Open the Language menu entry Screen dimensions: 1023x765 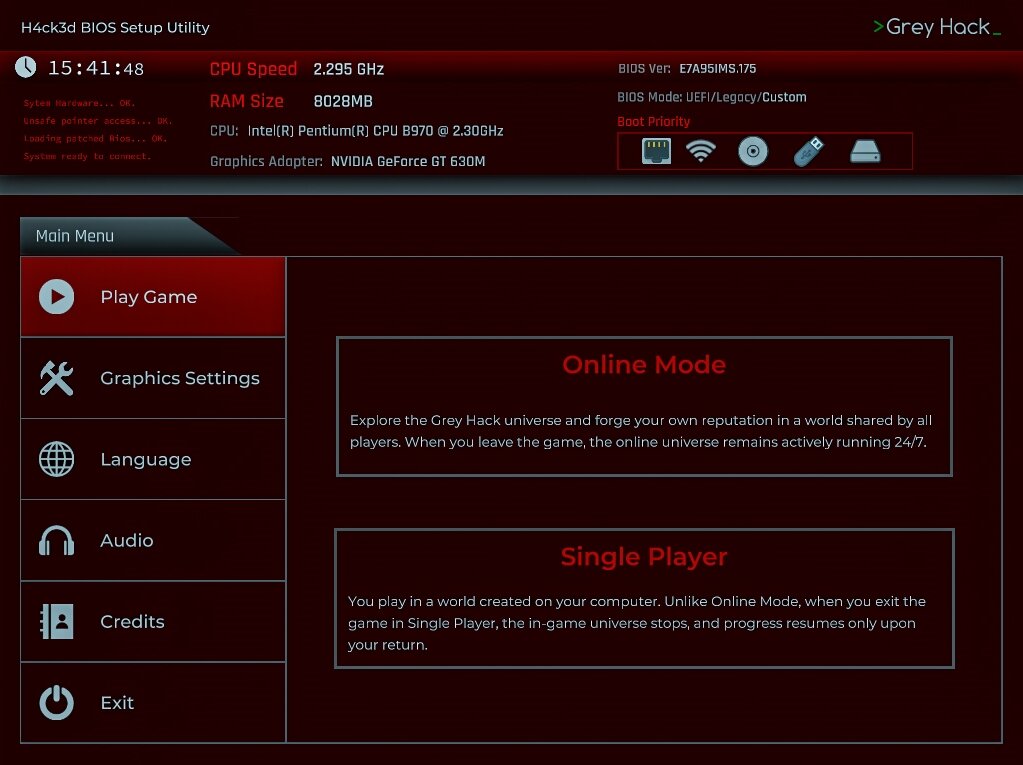point(153,459)
